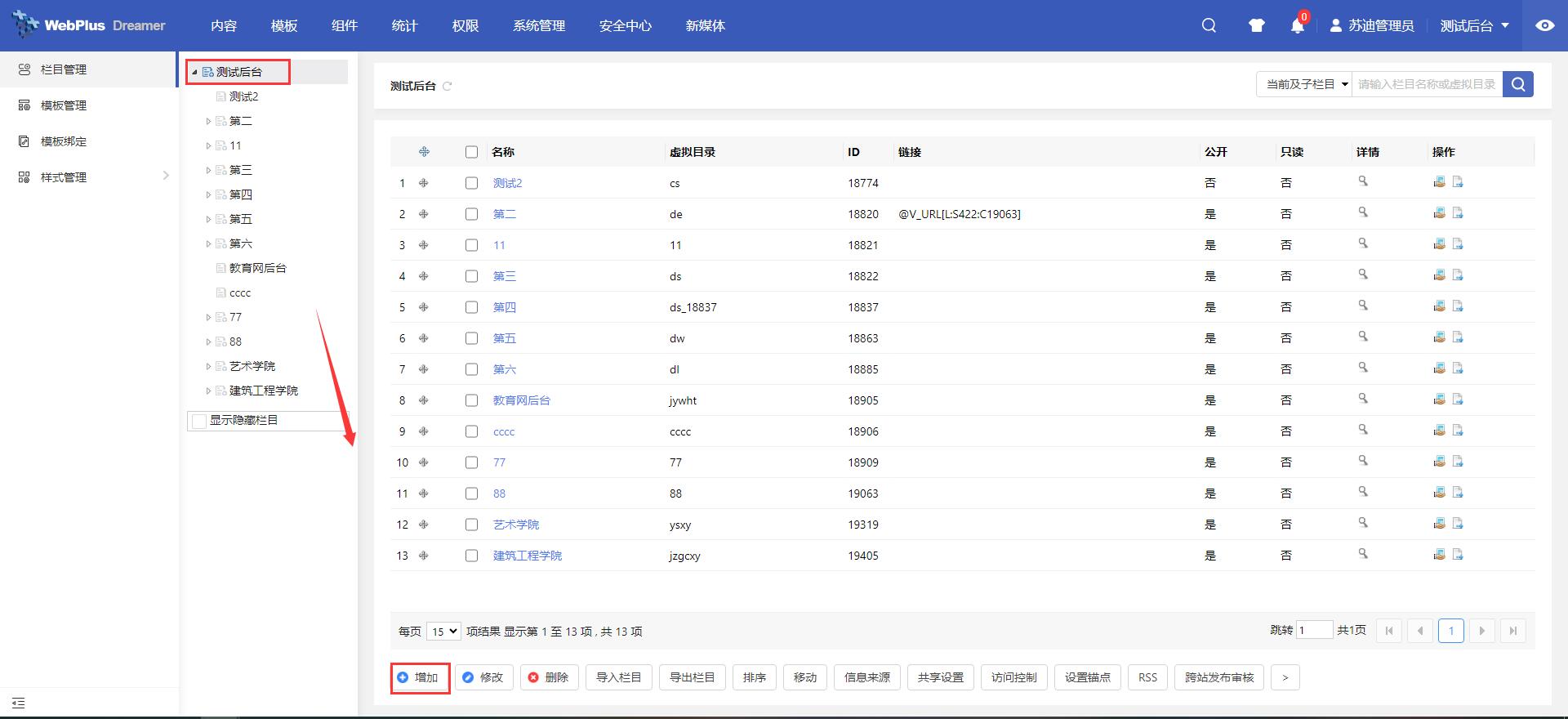Screen dimensions: 1568x719
Task: View details of row 建筑工程学院
Action: click(x=1362, y=554)
